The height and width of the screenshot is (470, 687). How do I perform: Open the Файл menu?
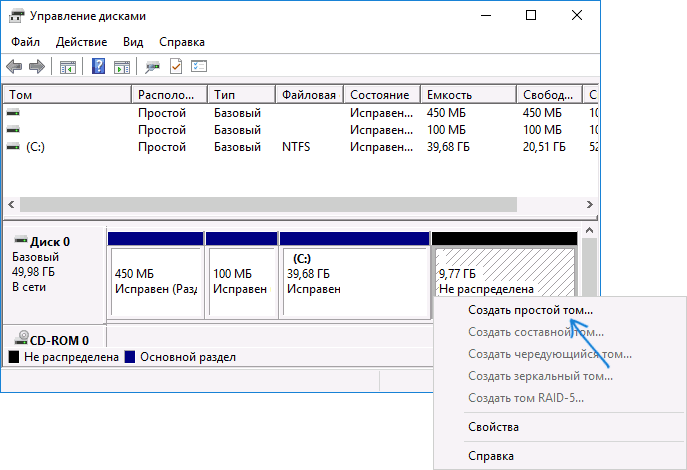pos(26,42)
